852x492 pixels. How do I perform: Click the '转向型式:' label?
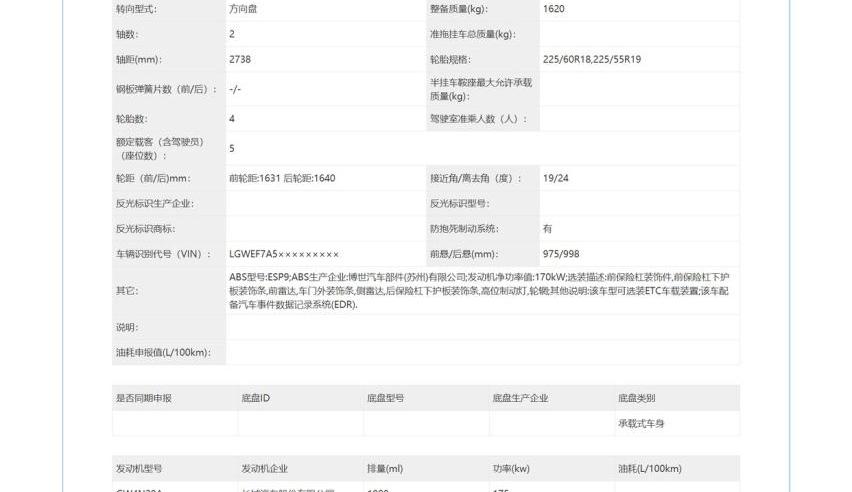tap(136, 9)
